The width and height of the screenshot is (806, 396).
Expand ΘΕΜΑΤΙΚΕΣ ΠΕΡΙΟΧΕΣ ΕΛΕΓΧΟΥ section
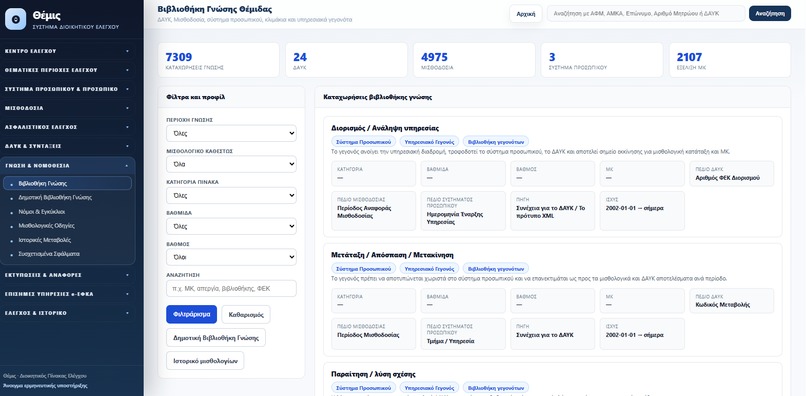67,70
